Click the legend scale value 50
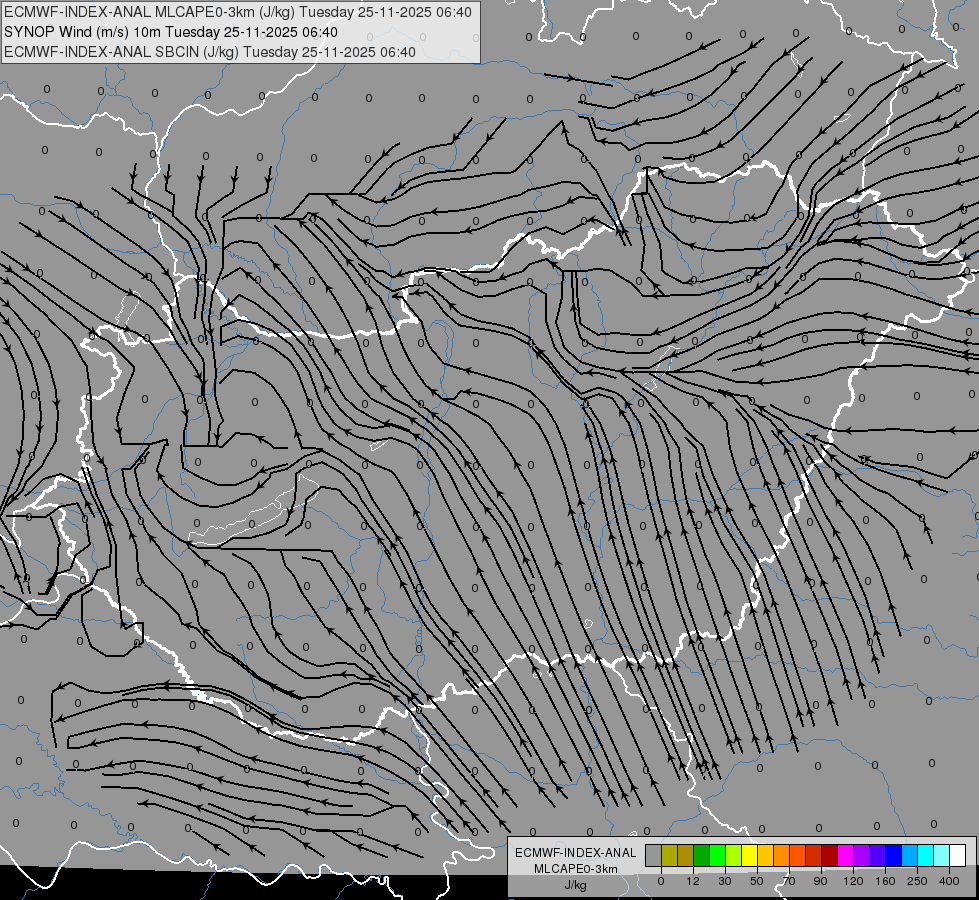Screen dimensions: 979x900 (x=757, y=881)
